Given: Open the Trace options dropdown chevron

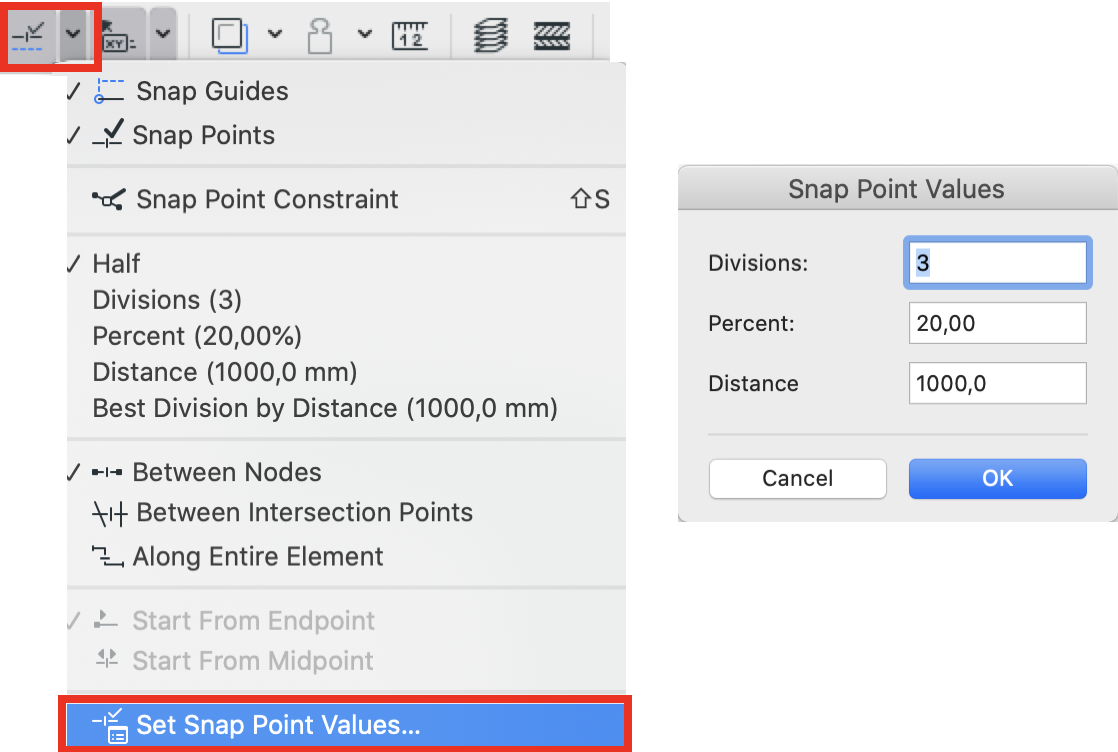Looking at the screenshot, I should click(275, 34).
